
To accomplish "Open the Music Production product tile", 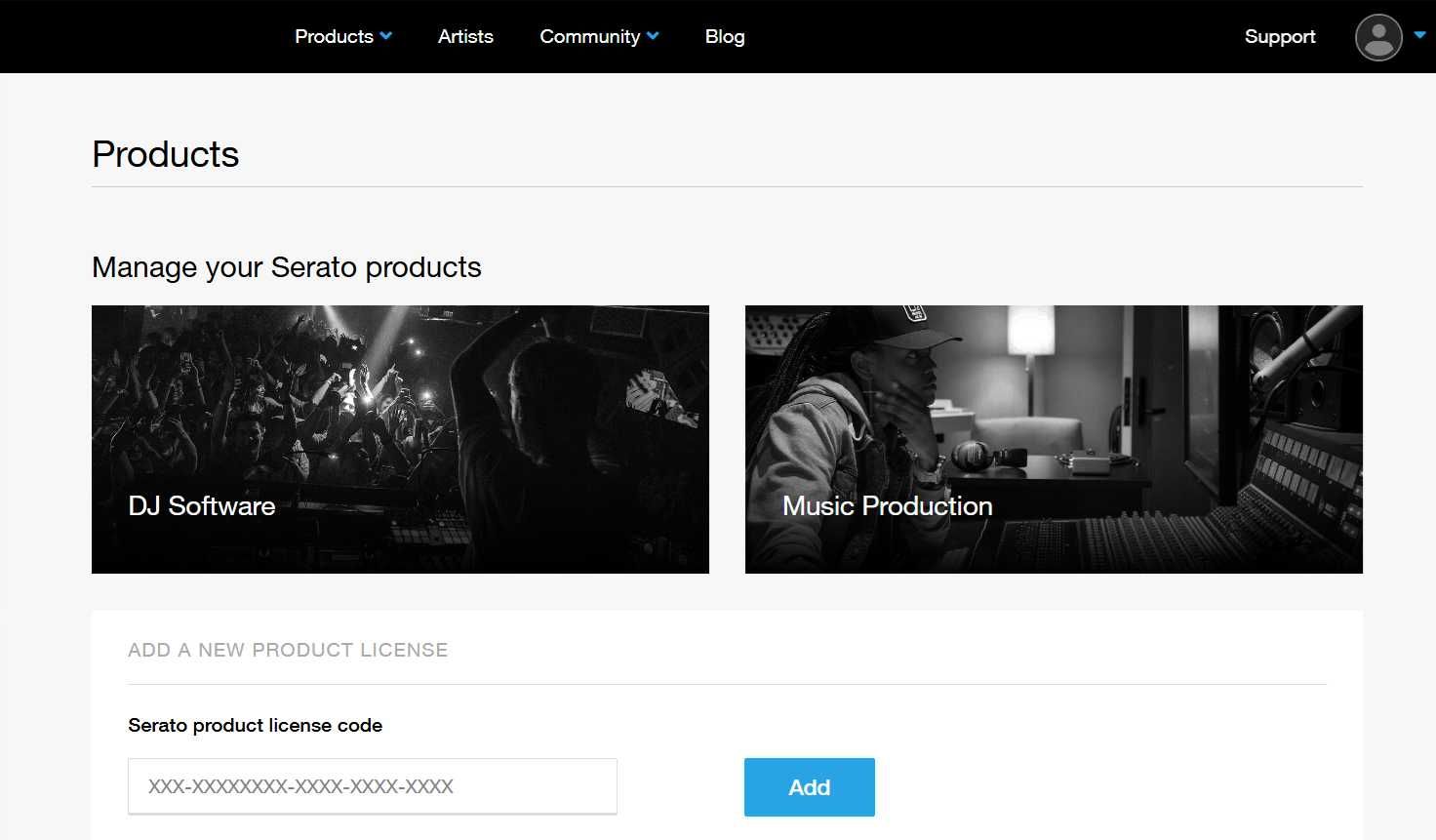I will click(x=1054, y=439).
